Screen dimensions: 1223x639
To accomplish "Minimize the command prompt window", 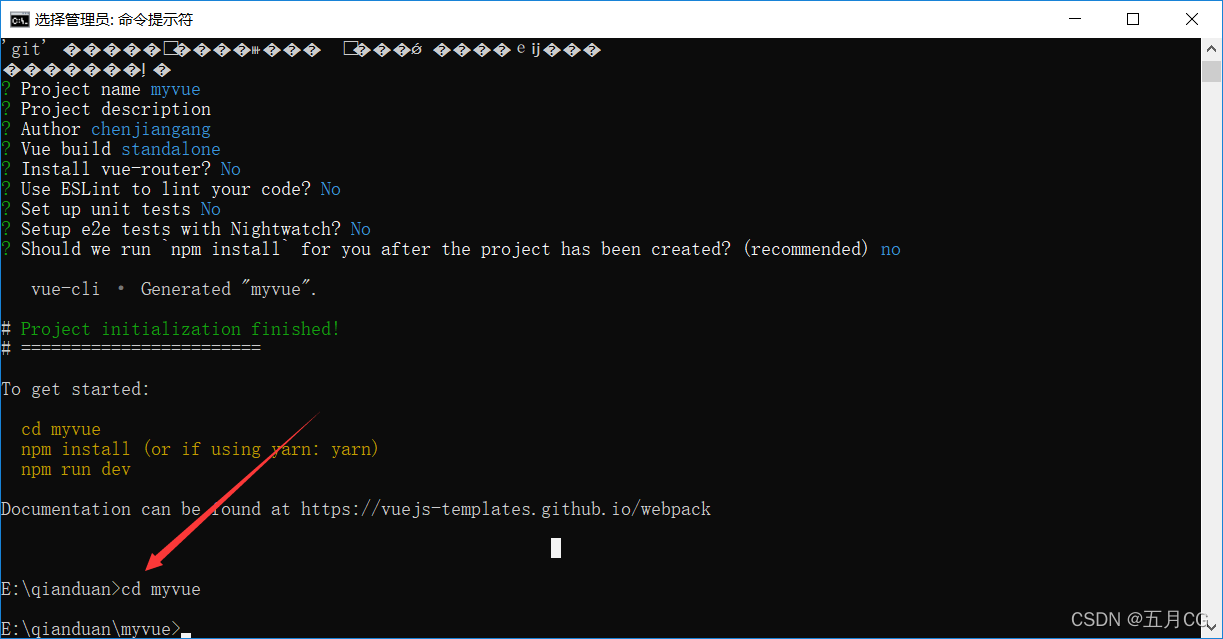I will coord(1075,19).
